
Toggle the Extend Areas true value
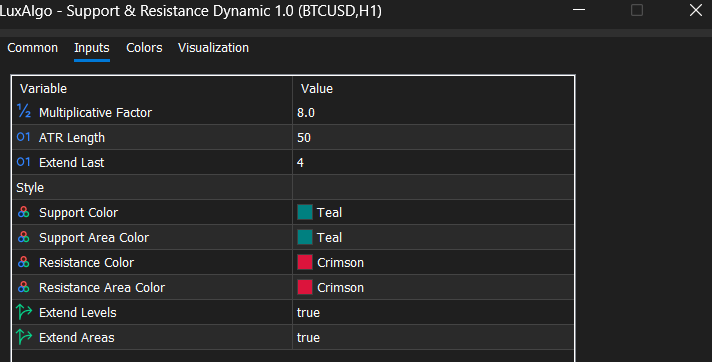(308, 337)
